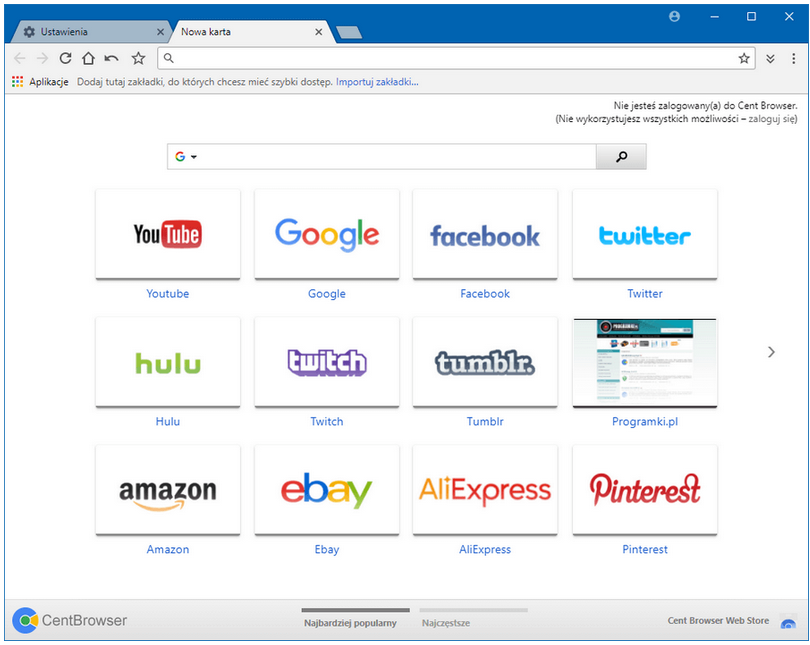Open the twitch logo tile
Screen dimensions: 810x645
(327, 362)
